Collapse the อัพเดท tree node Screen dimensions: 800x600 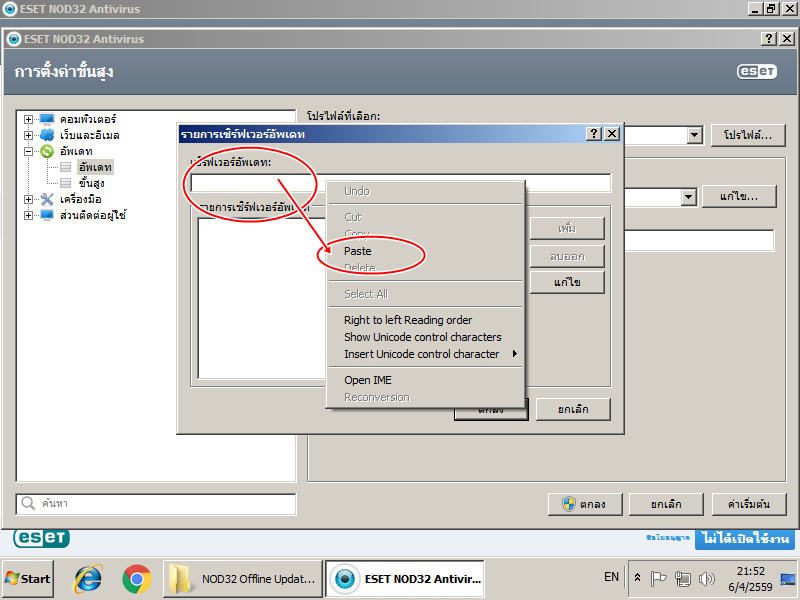(x=29, y=151)
